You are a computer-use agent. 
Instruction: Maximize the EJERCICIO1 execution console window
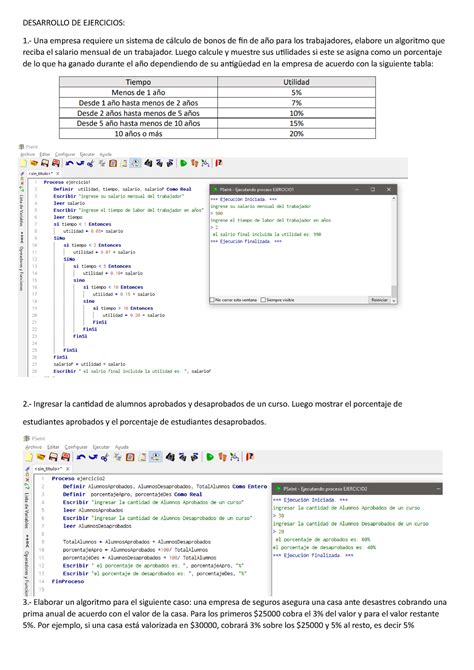372,189
